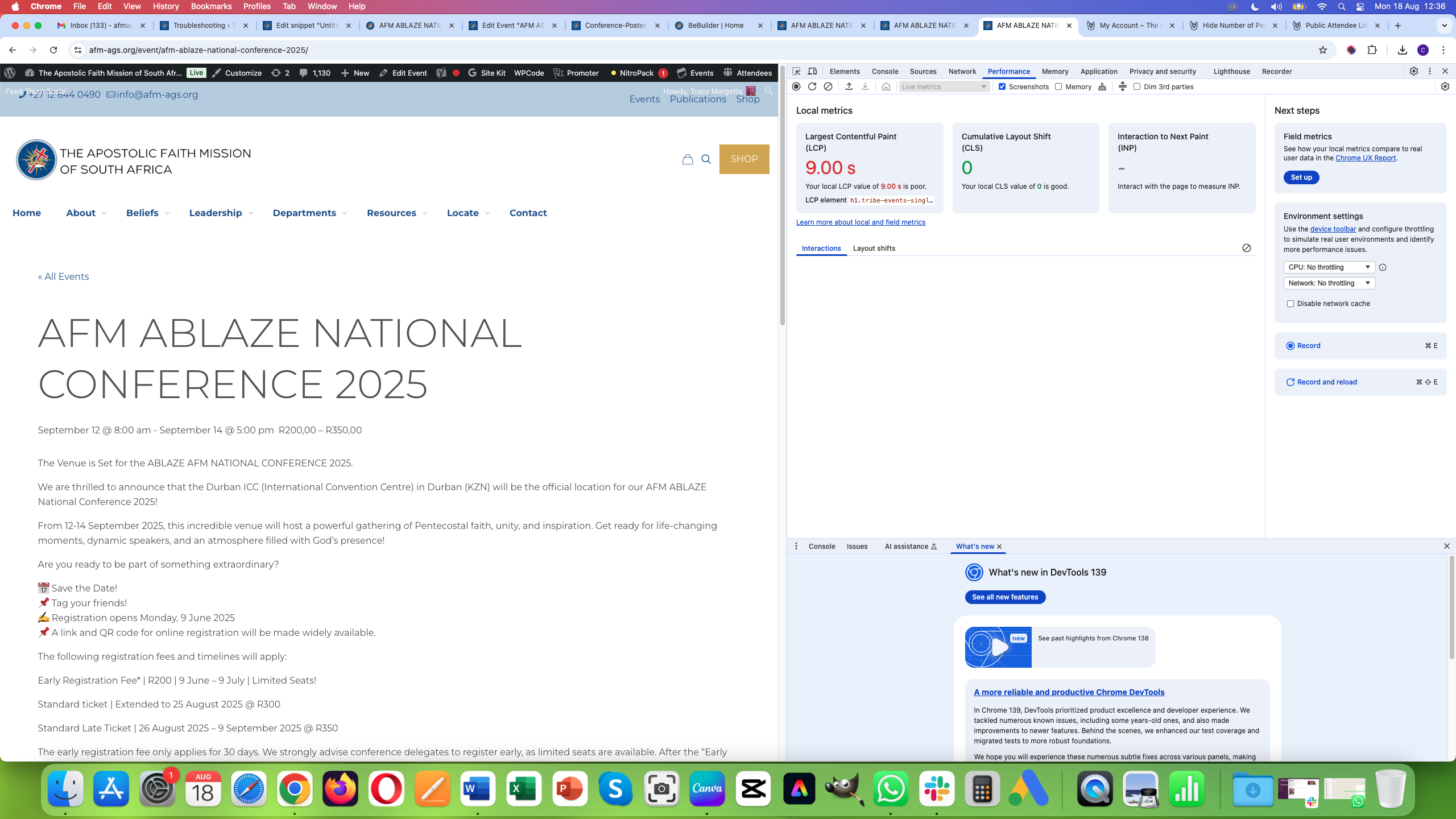Select the Layout shifts tab
The height and width of the screenshot is (819, 1456).
tap(874, 248)
